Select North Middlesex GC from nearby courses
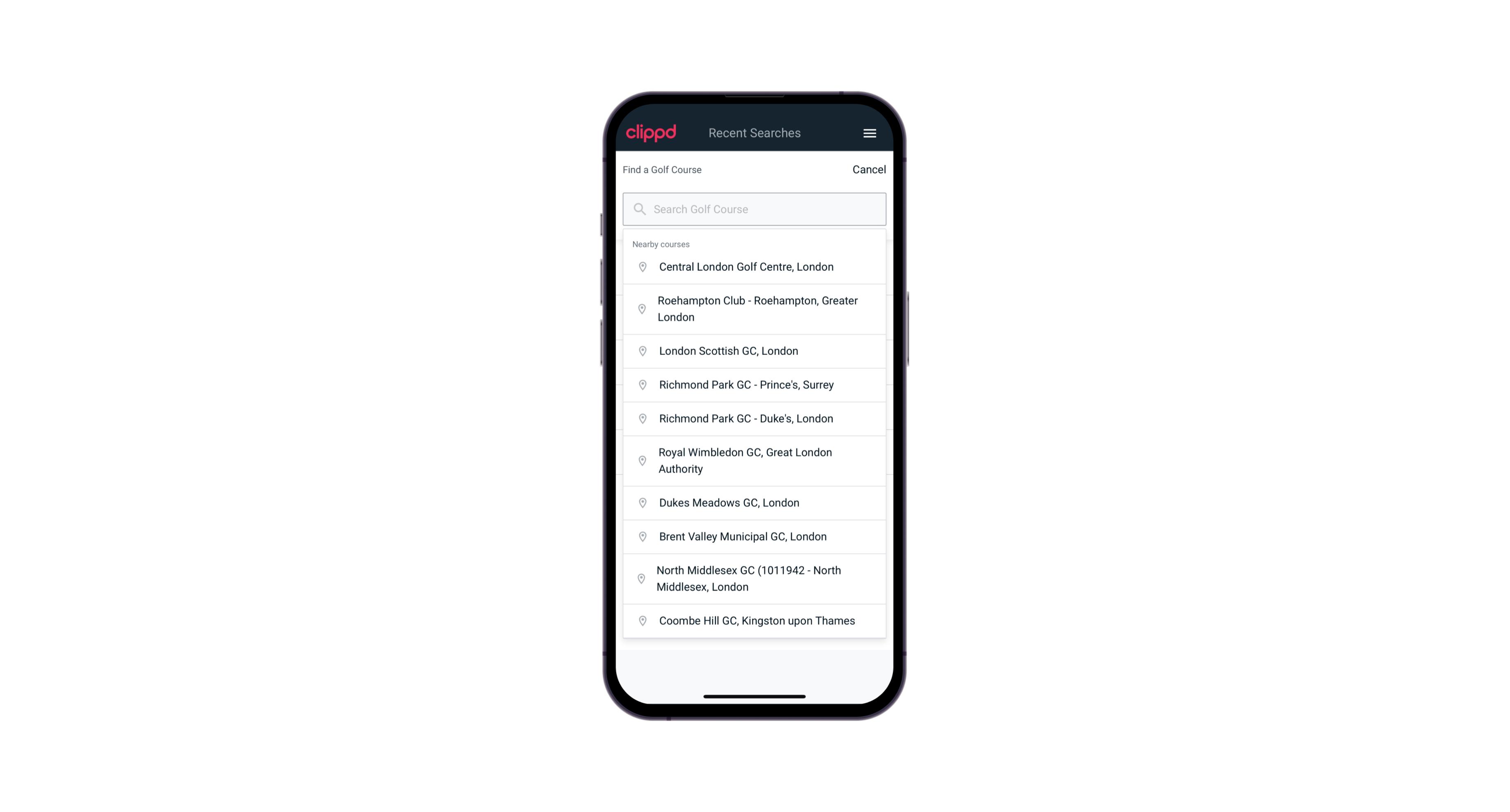Screen dimensions: 1510x812 [x=755, y=578]
